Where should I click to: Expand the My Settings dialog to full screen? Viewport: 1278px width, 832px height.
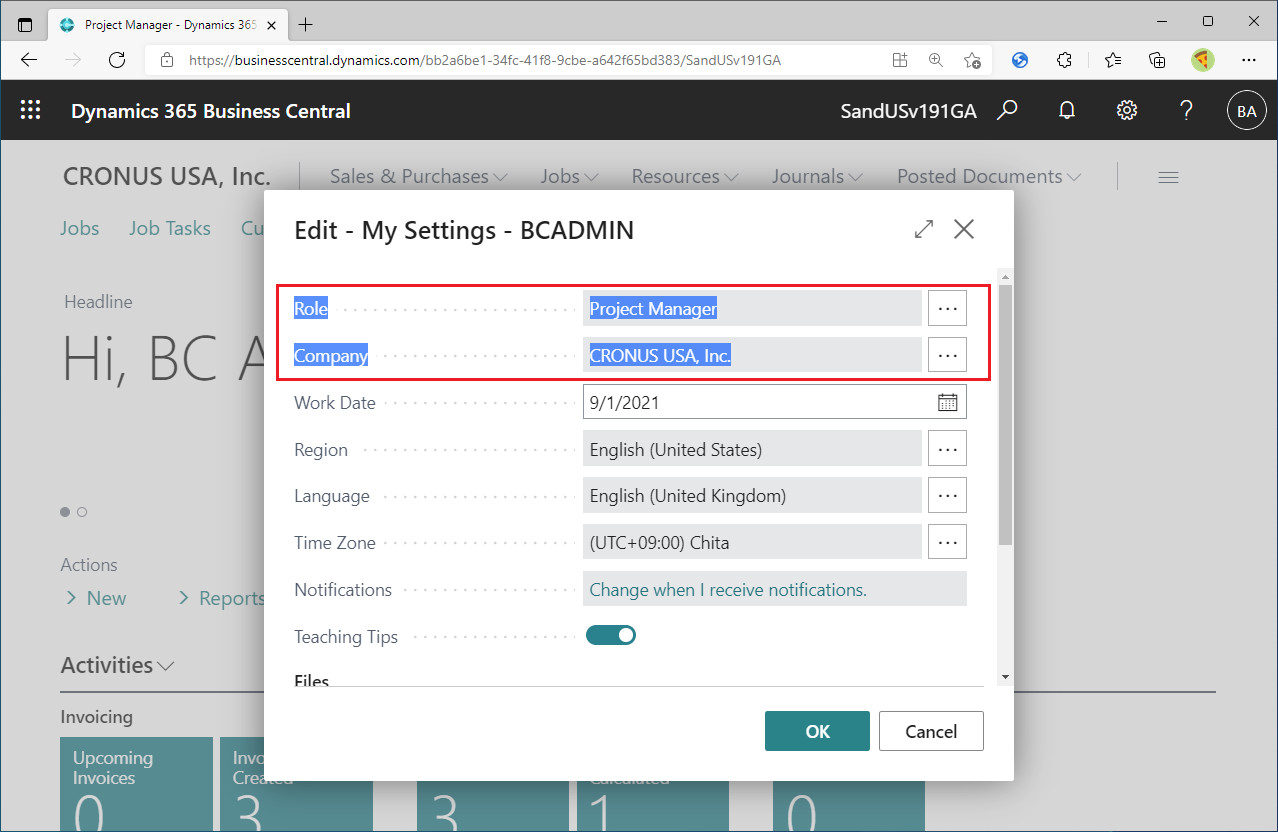pos(923,229)
